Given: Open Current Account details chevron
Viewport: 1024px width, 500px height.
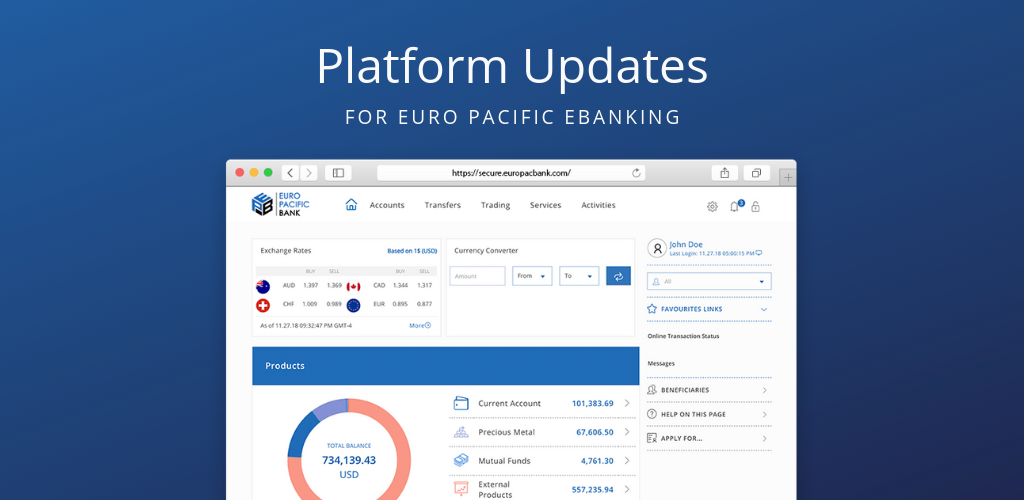Looking at the screenshot, I should click(x=627, y=403).
